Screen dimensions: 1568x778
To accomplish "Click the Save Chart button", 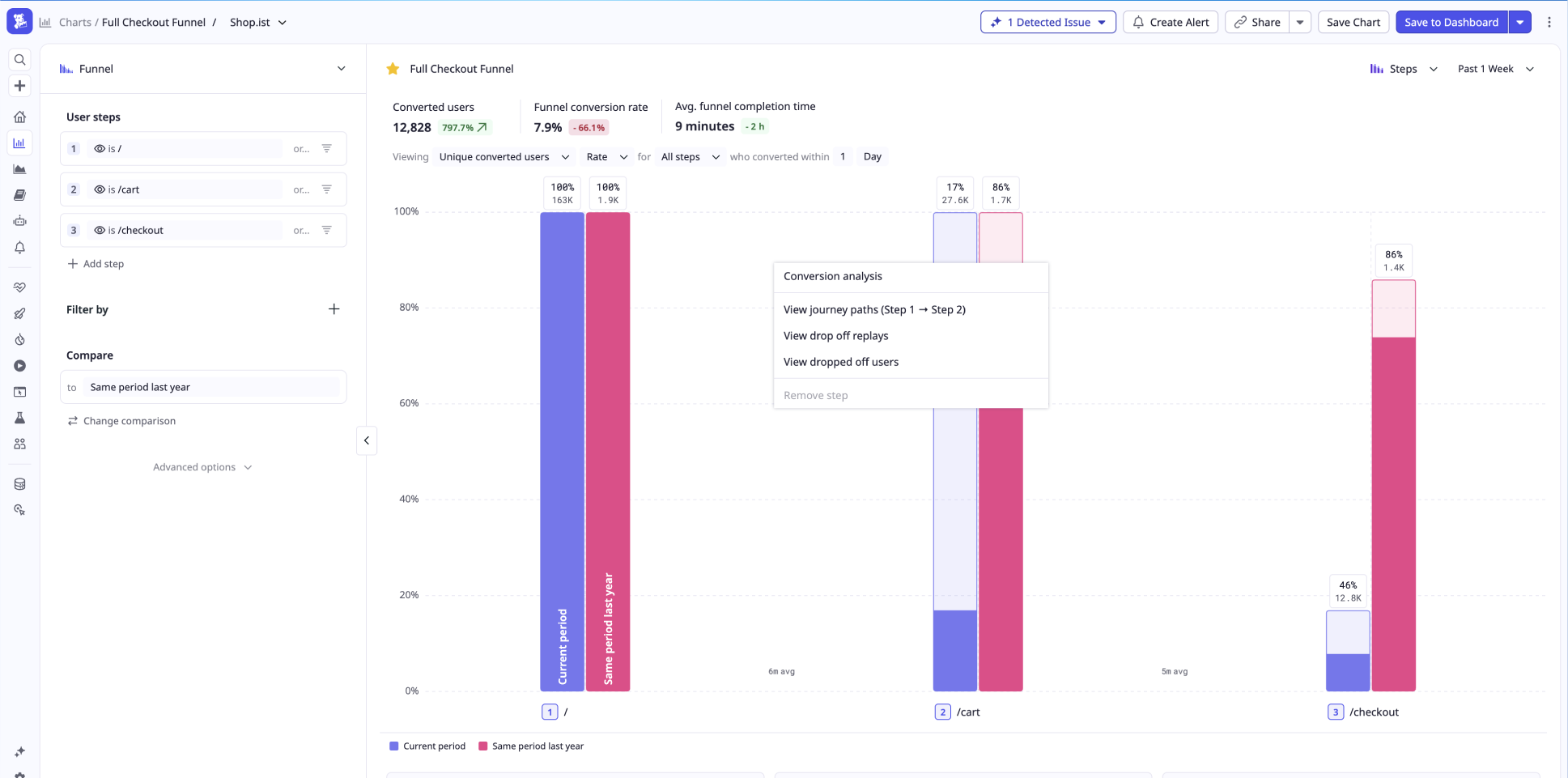I will pyautogui.click(x=1353, y=23).
